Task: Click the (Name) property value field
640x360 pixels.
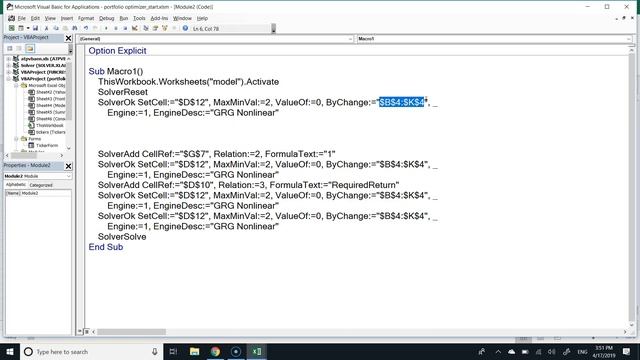Action: coord(46,193)
